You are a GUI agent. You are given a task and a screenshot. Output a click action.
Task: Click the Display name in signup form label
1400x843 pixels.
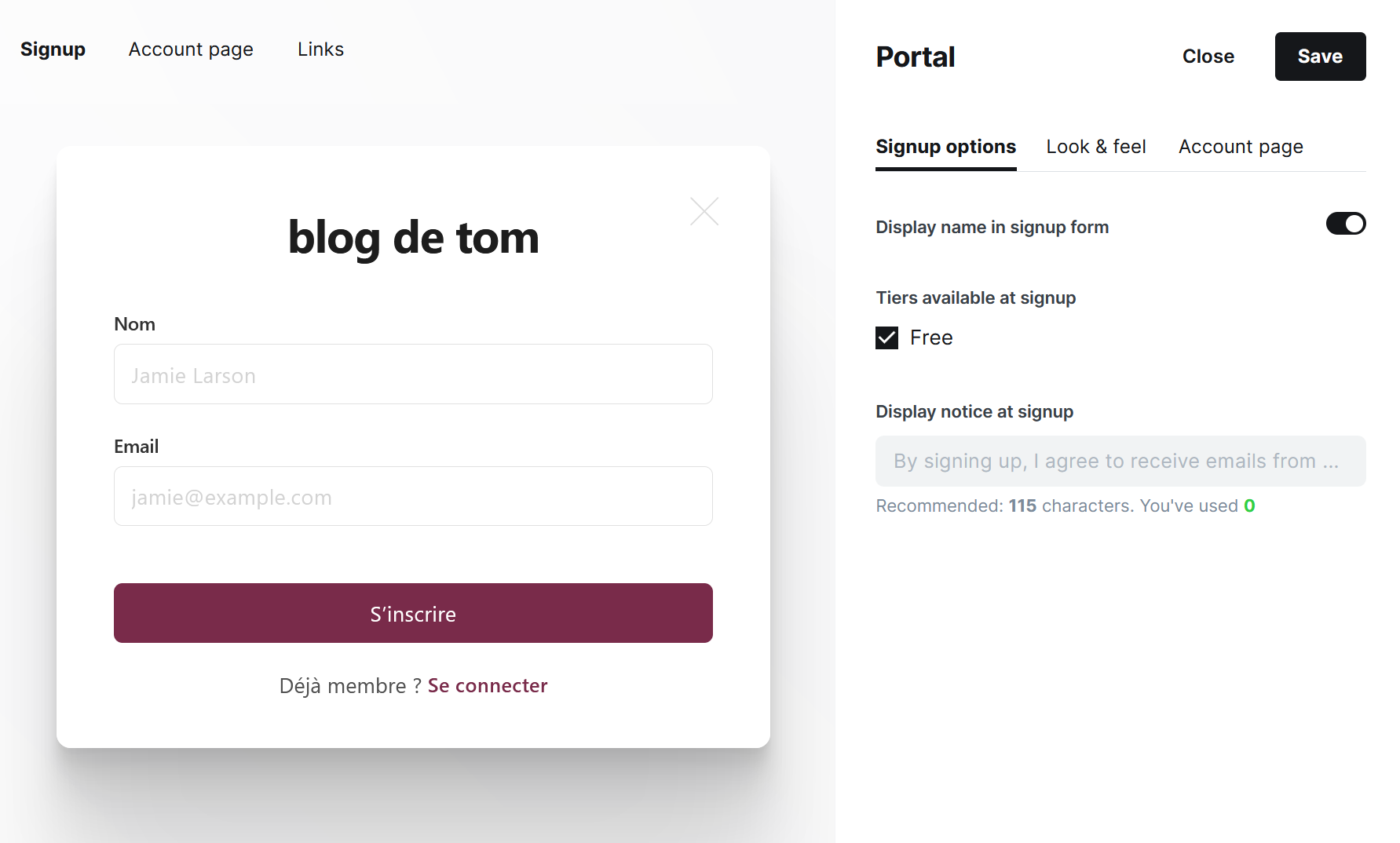coord(992,228)
